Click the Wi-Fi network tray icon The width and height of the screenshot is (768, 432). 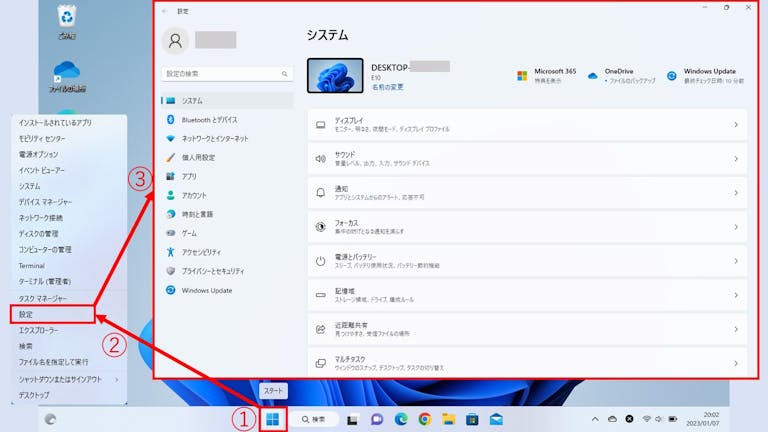coord(647,419)
